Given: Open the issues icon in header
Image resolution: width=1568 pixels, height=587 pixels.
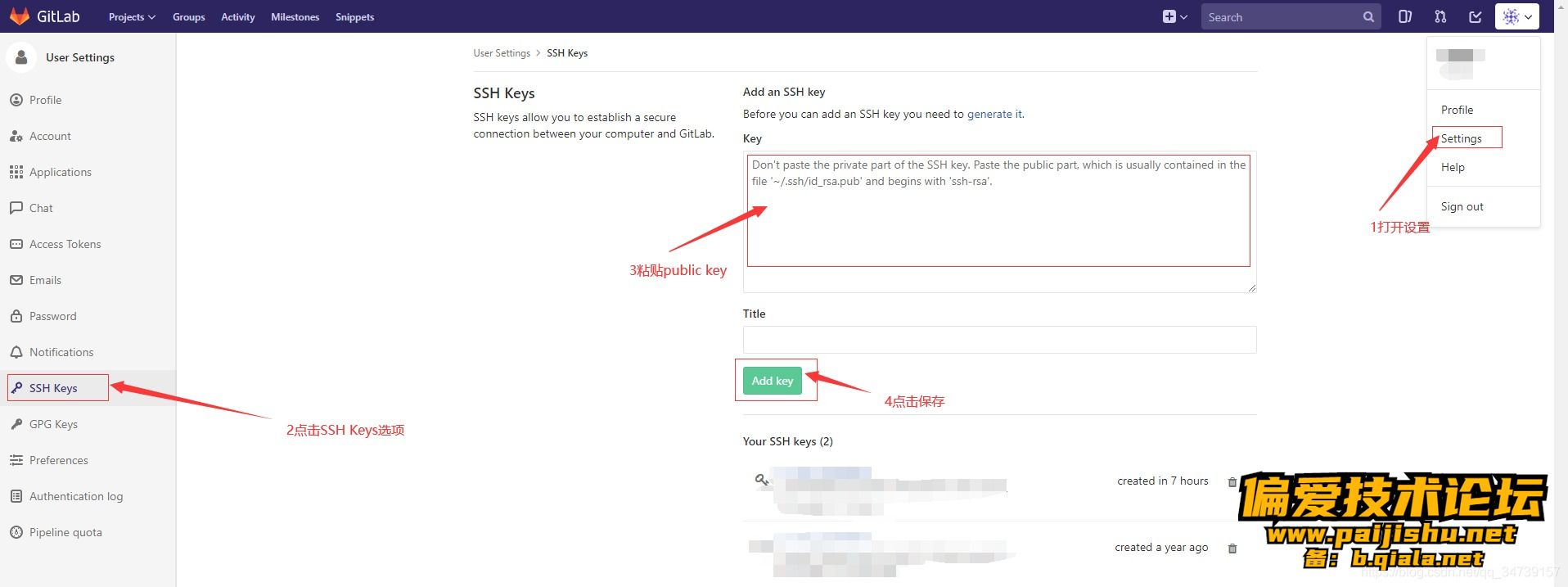Looking at the screenshot, I should 1405,16.
